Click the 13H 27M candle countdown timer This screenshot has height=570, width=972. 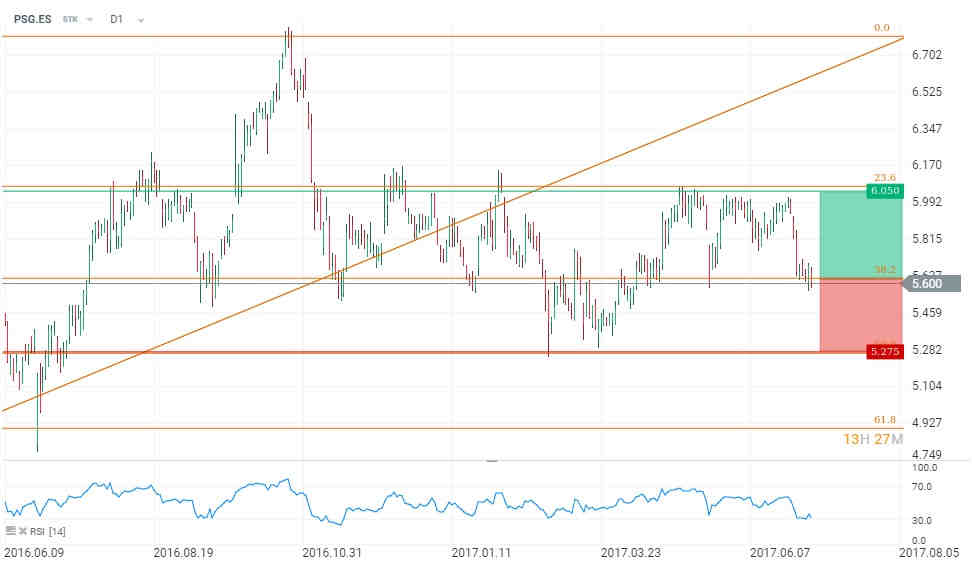click(871, 440)
